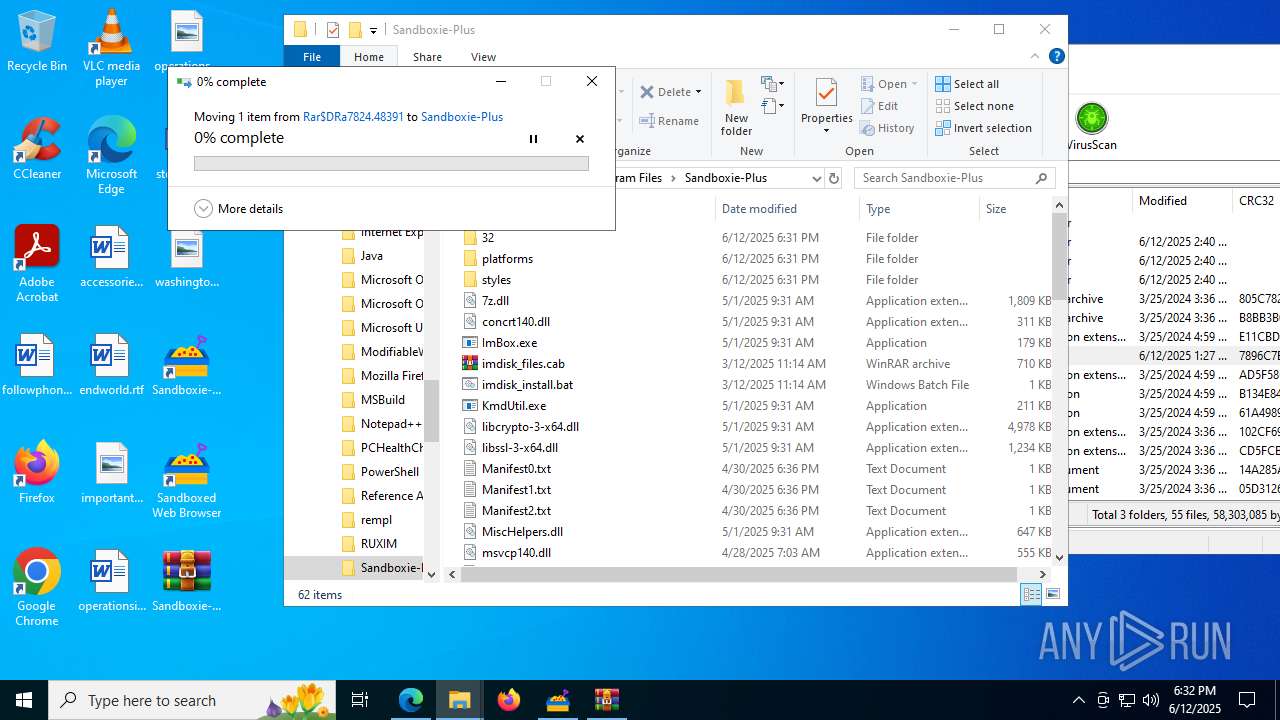Refresh the current folder view

834,178
